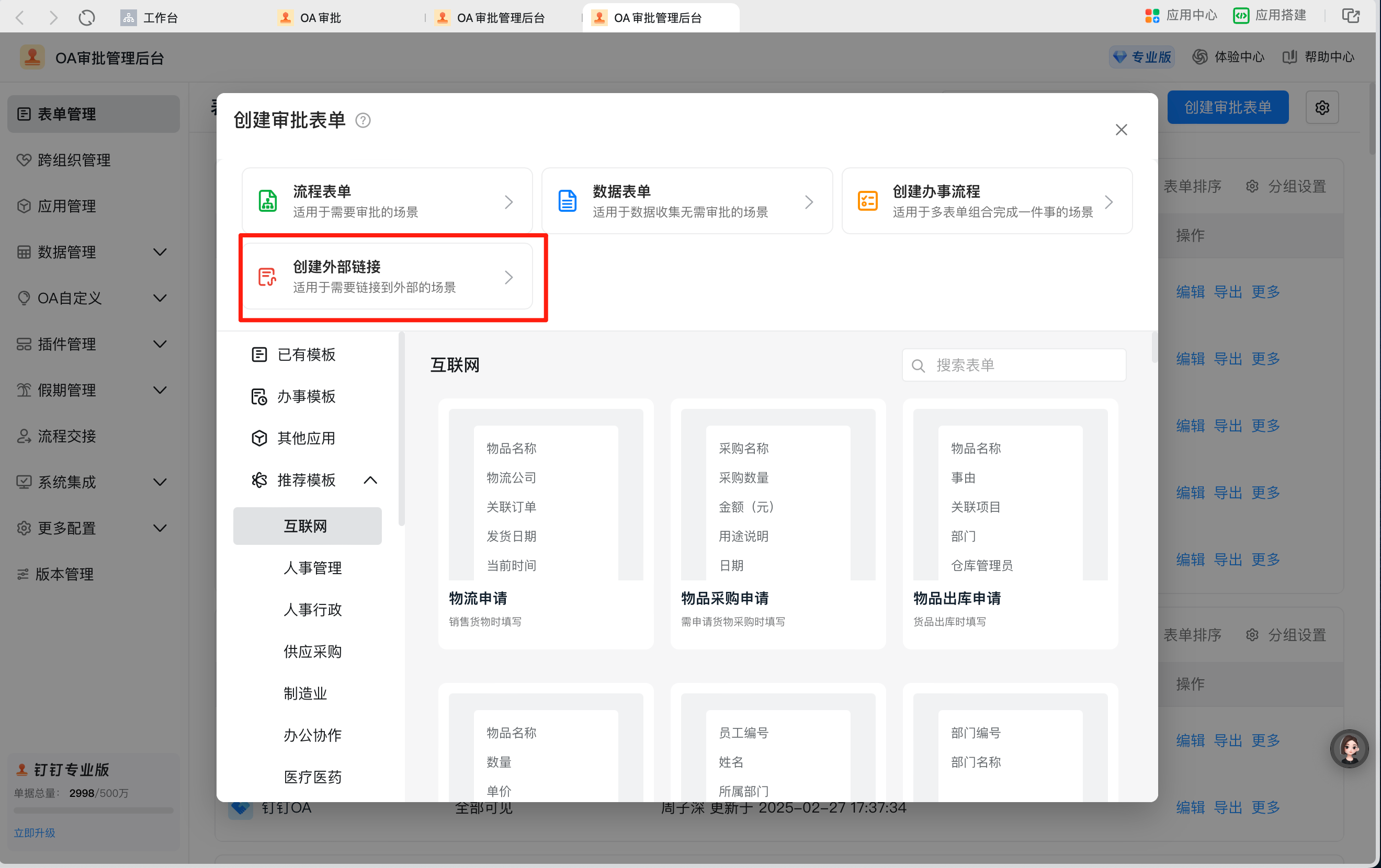
Task: Open the 创建办事流程 card arrow
Action: pos(1108,202)
